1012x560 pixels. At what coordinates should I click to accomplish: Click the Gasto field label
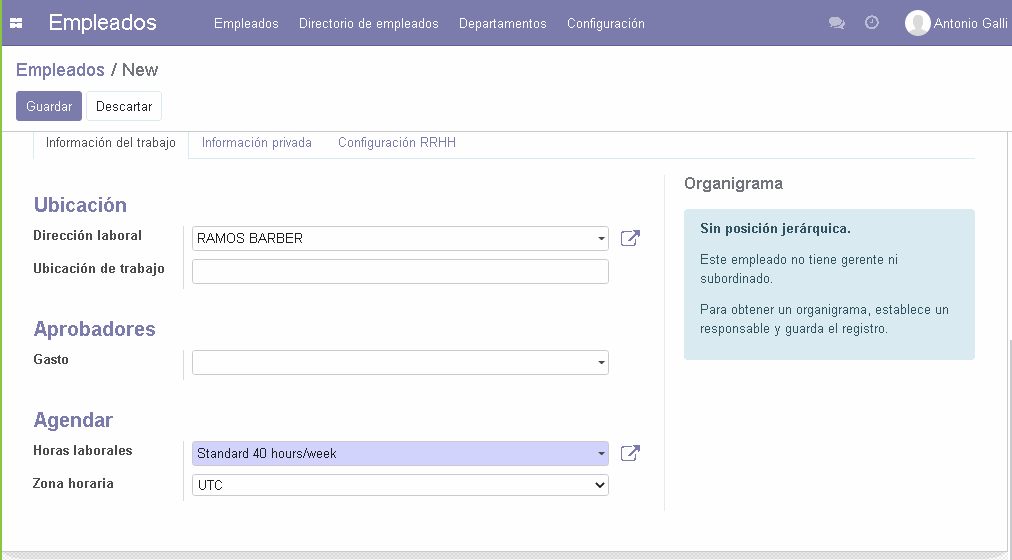point(51,359)
